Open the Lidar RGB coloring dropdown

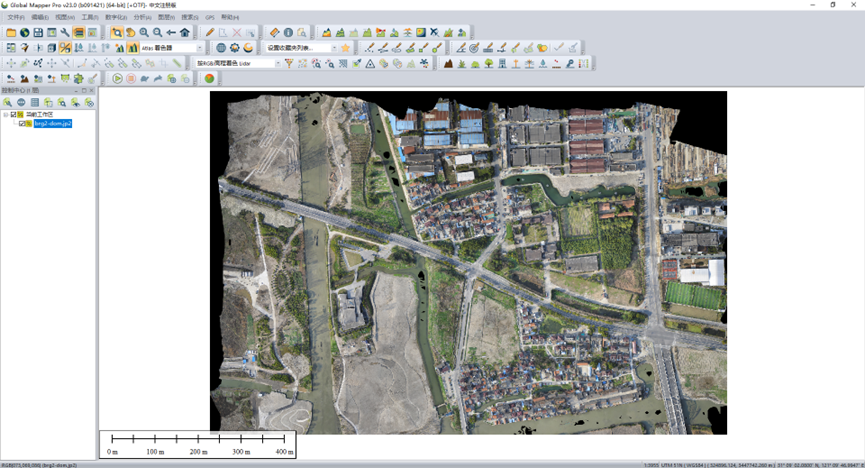277,63
